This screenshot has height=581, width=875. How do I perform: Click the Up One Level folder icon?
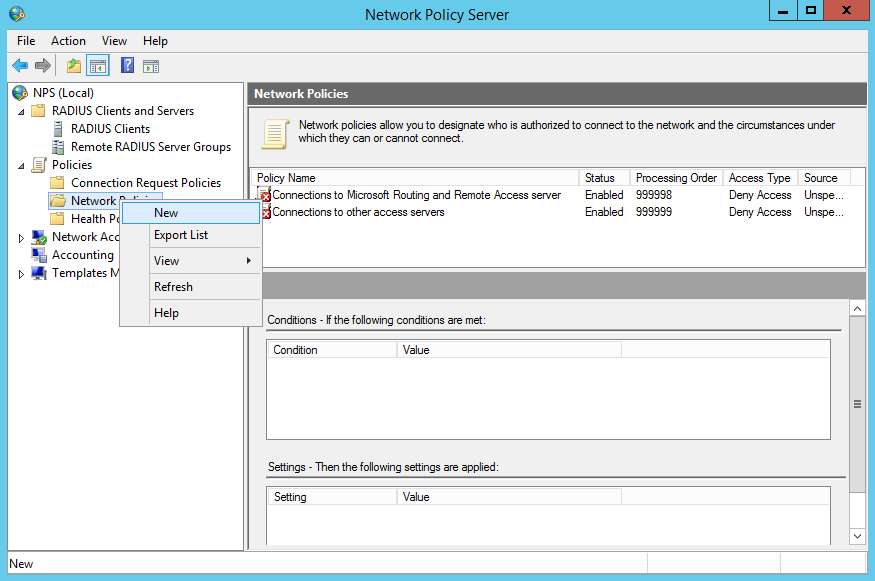pos(73,66)
